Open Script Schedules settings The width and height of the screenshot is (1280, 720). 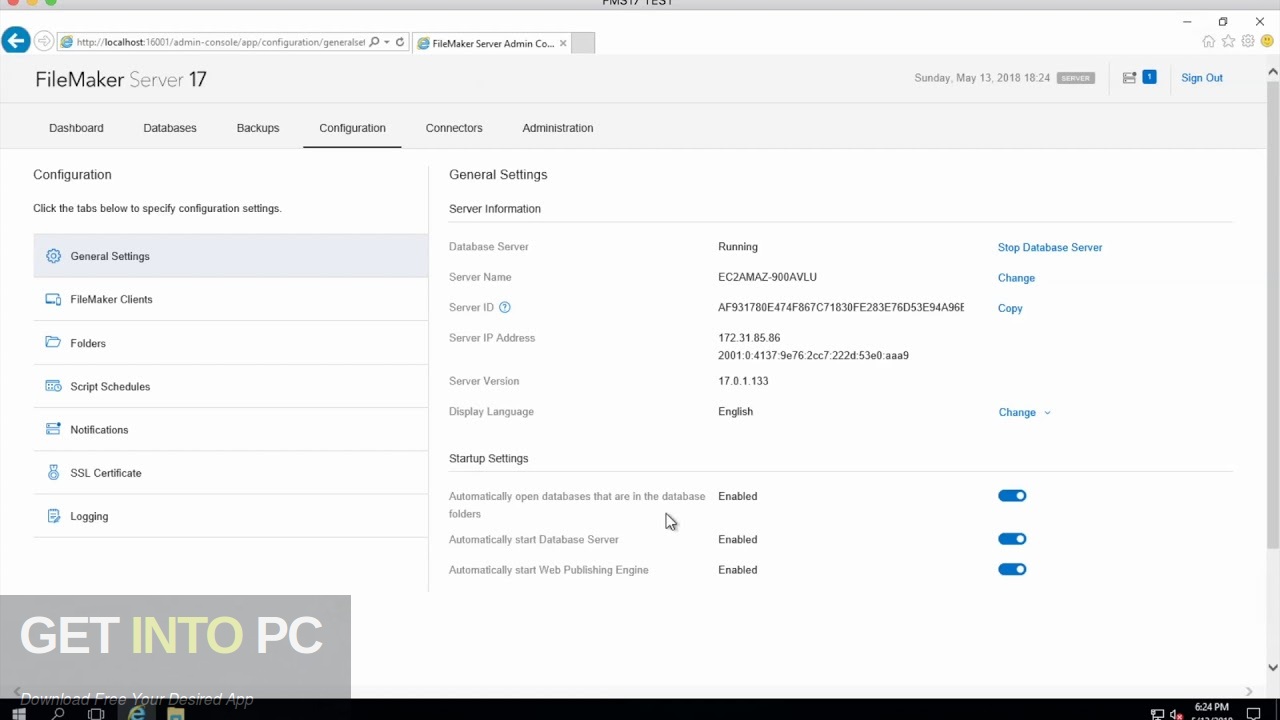(231, 386)
